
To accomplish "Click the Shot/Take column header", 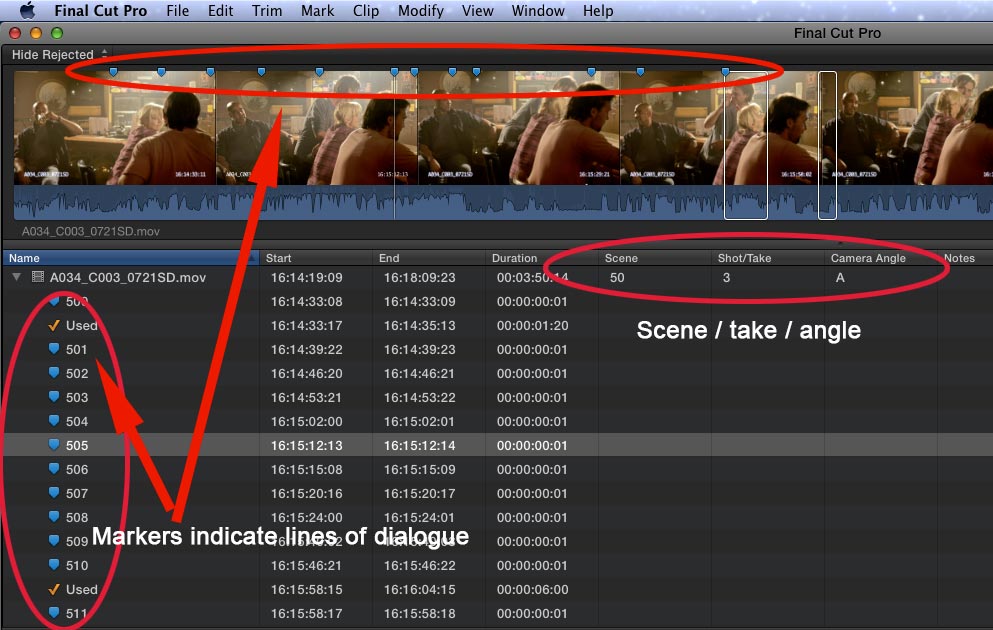I will (768, 258).
